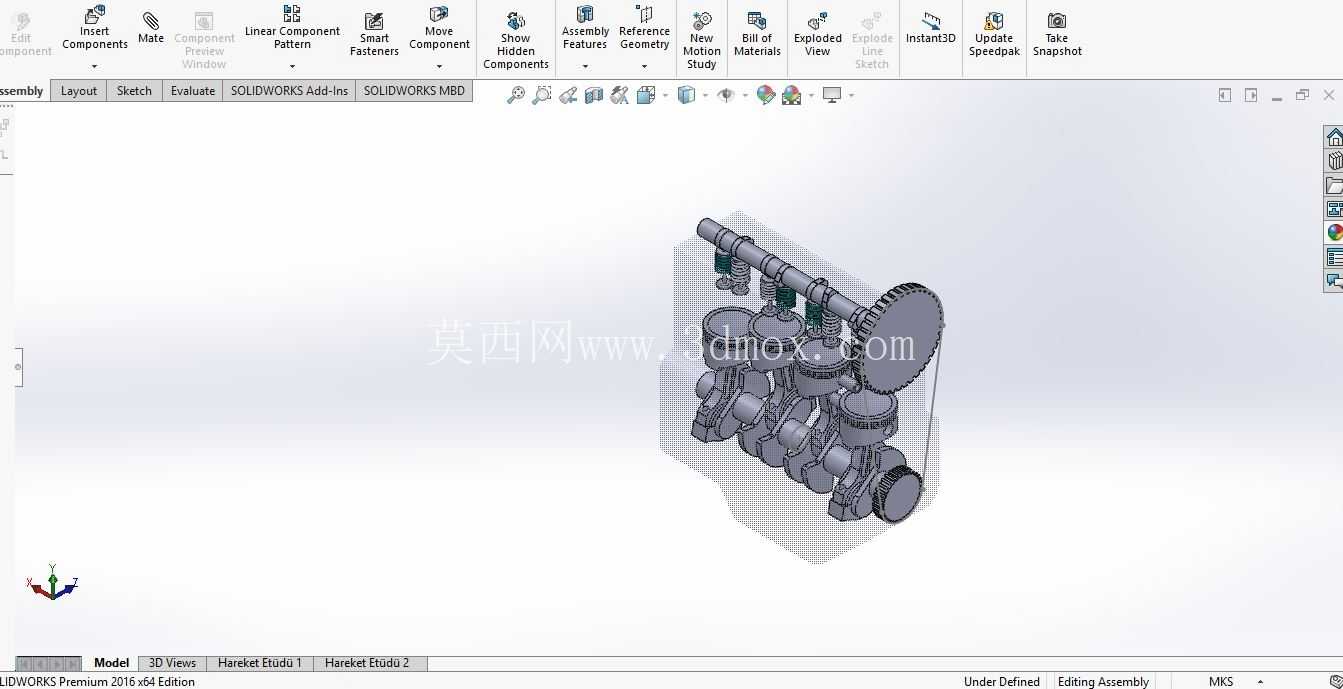The image size is (1343, 689).
Task: Open SOLIDWORKS Resources home pane
Action: click(1334, 137)
